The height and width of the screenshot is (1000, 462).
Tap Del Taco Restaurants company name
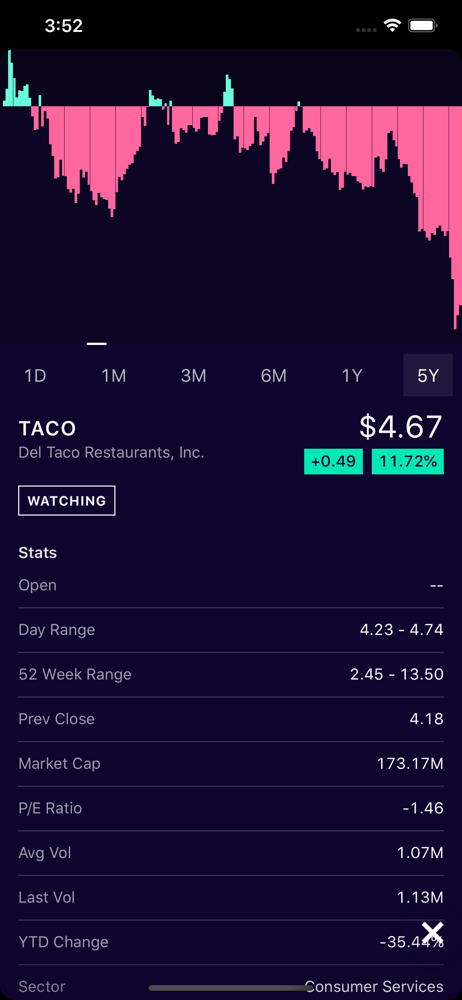click(111, 453)
